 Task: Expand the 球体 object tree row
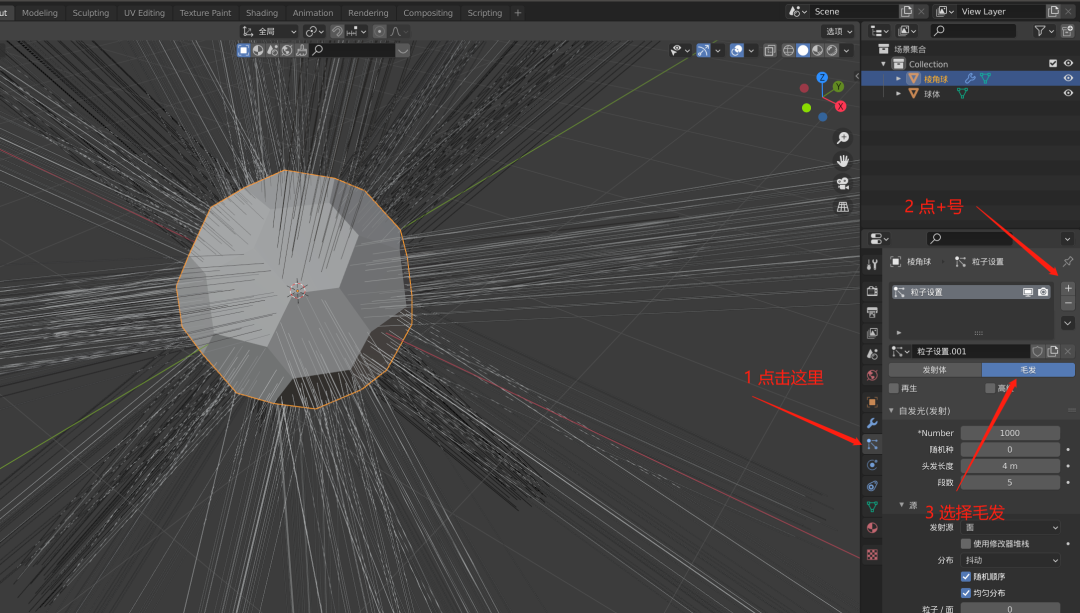tap(898, 94)
